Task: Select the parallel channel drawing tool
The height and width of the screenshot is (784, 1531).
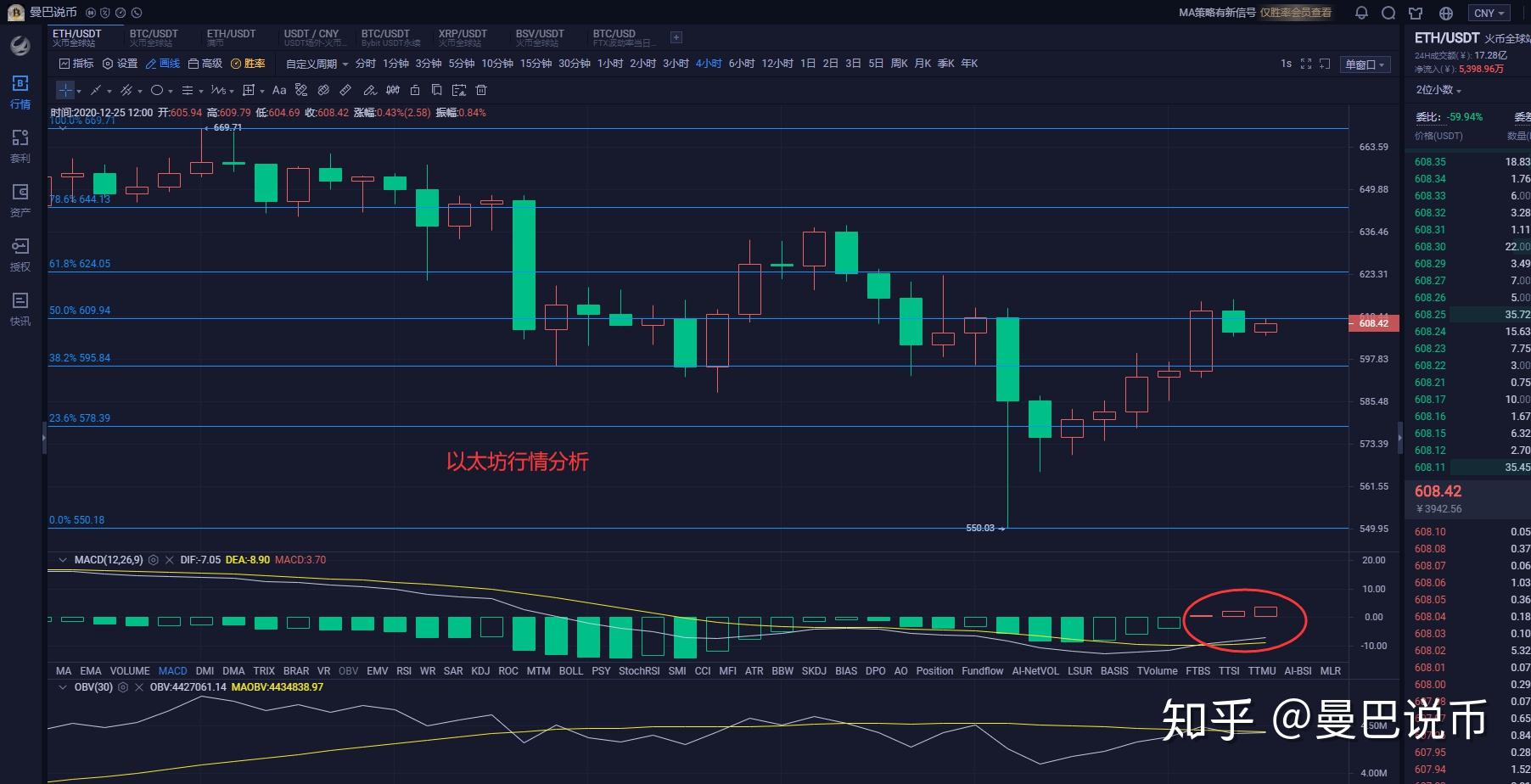Action: (x=126, y=90)
